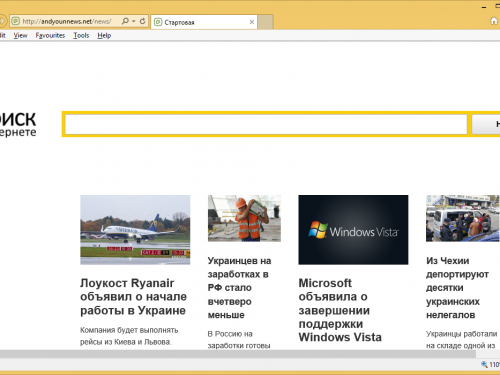500x375 pixels.
Task: Open the Help menu
Action: 104,35
